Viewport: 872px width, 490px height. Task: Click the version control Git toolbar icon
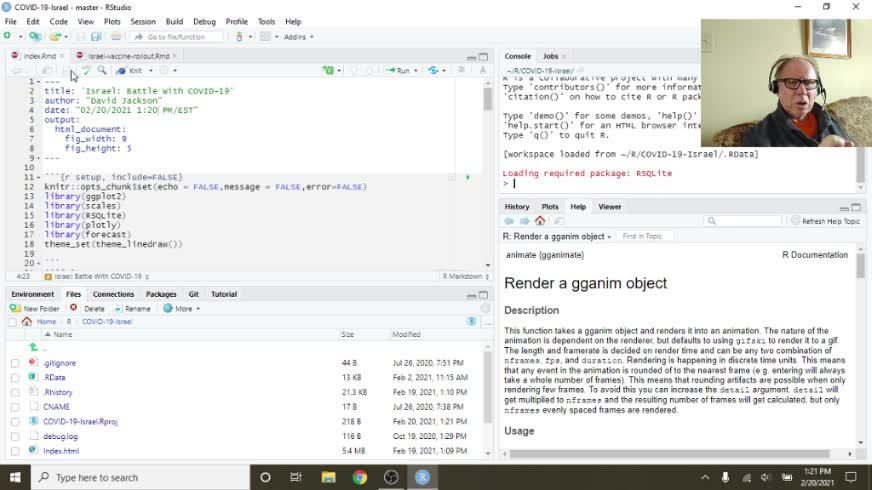[x=239, y=37]
